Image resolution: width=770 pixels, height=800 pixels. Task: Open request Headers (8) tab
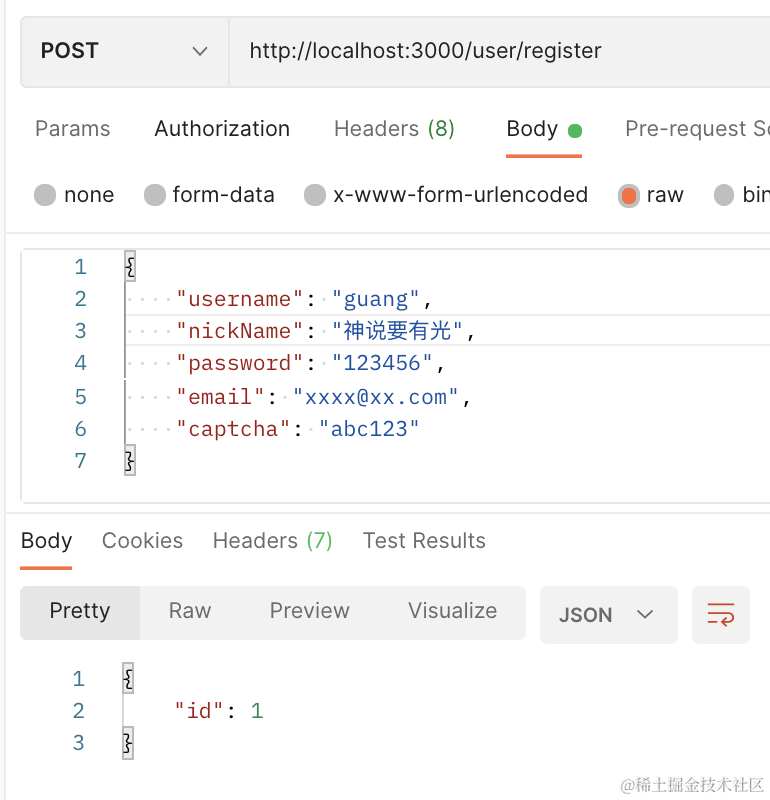[x=394, y=129]
